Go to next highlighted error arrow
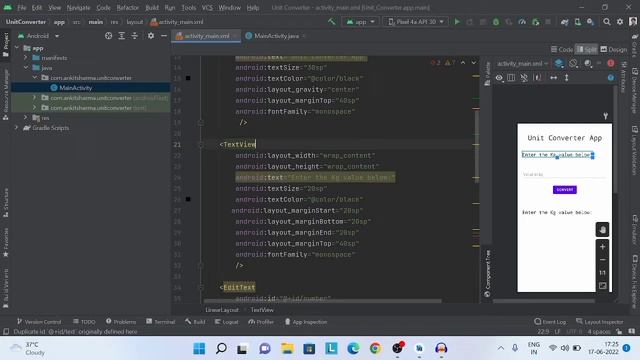This screenshot has width=640, height=360. [473, 63]
